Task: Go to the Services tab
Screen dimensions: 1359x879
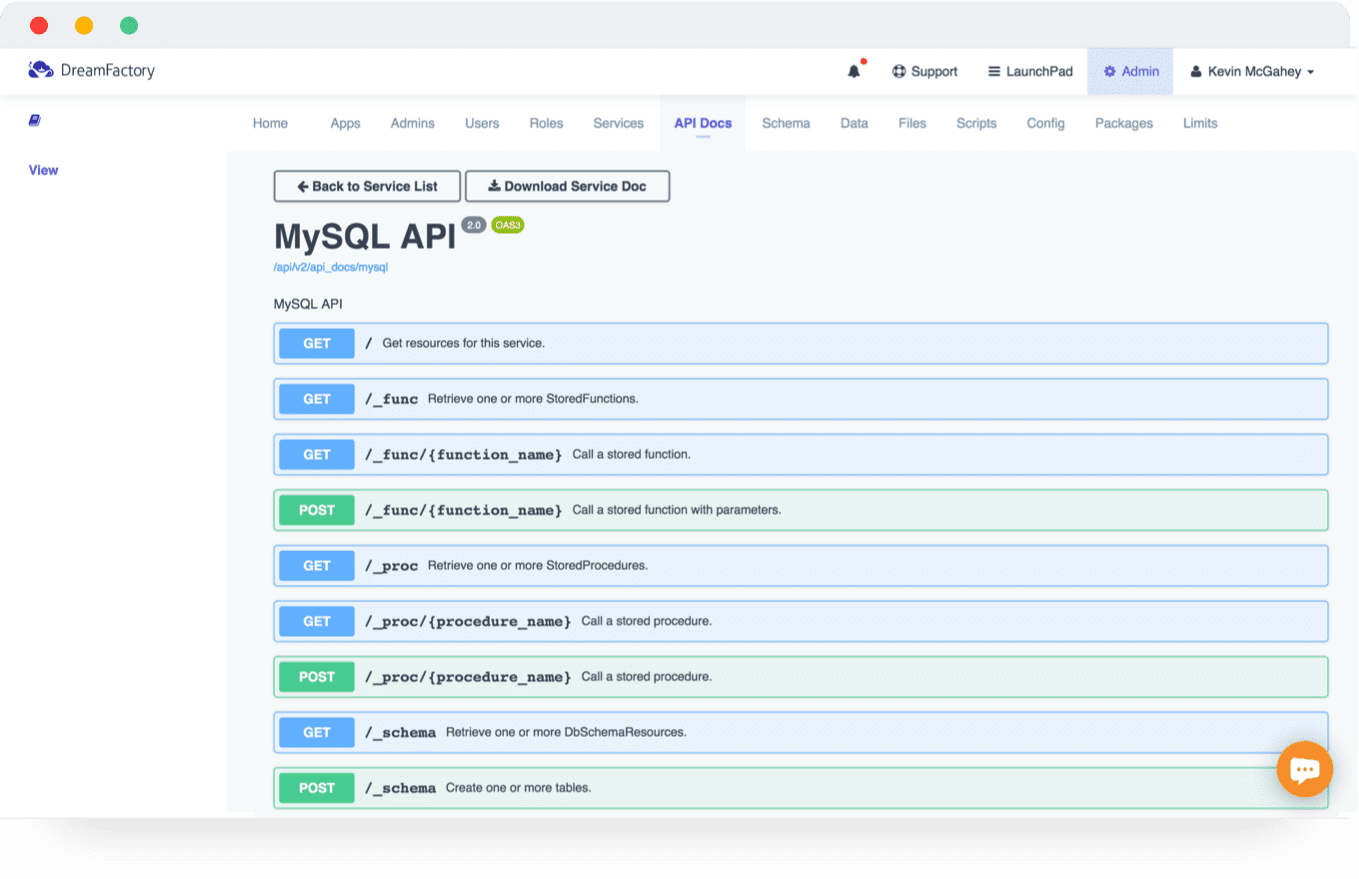Action: point(618,123)
